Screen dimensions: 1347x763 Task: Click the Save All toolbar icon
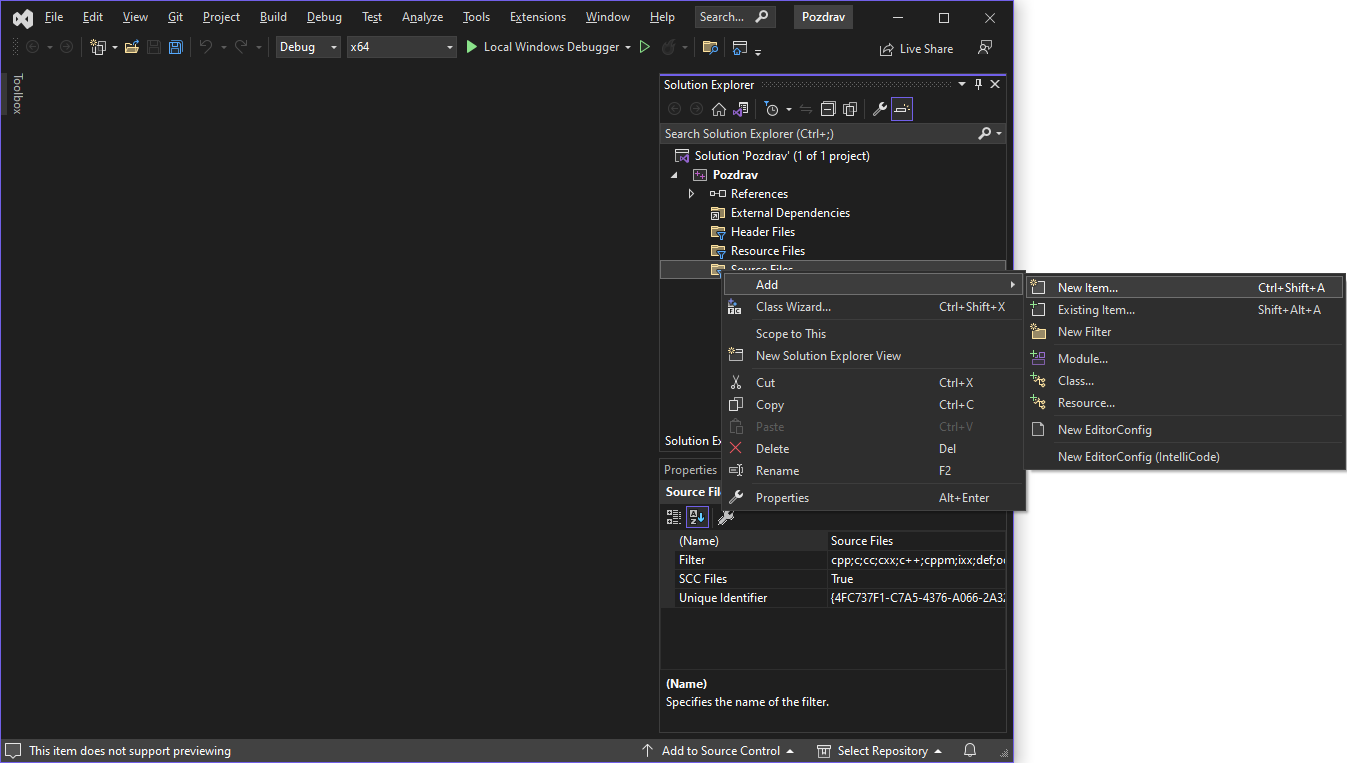pos(176,47)
